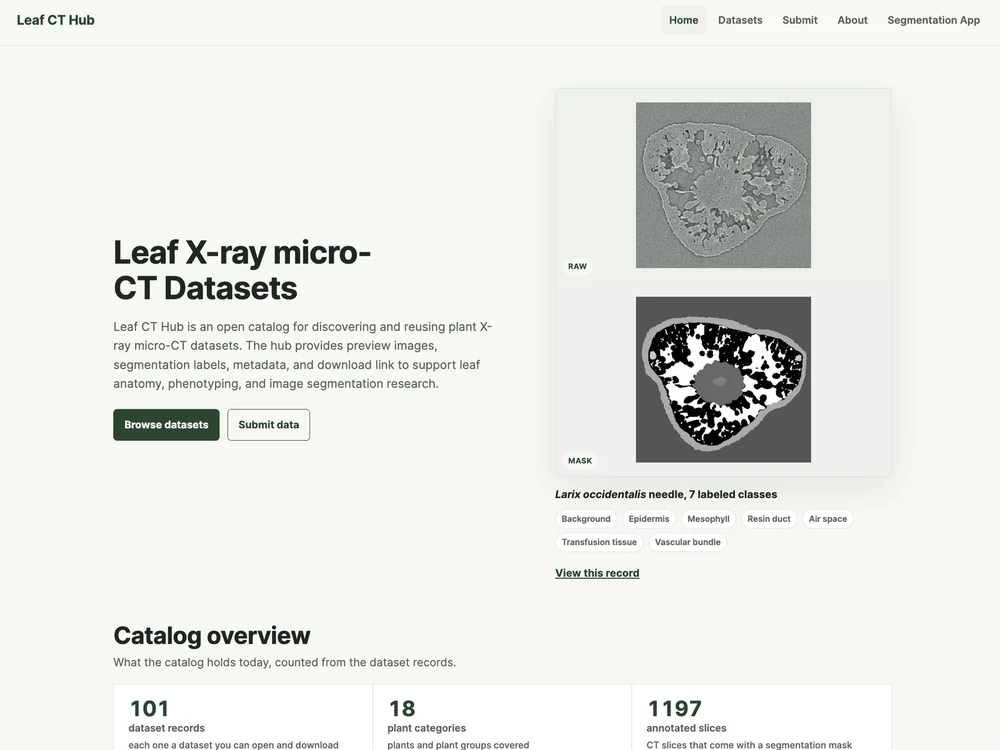The height and width of the screenshot is (750, 1000).
Task: Select the Vascular bundle class tag
Action: tap(688, 542)
